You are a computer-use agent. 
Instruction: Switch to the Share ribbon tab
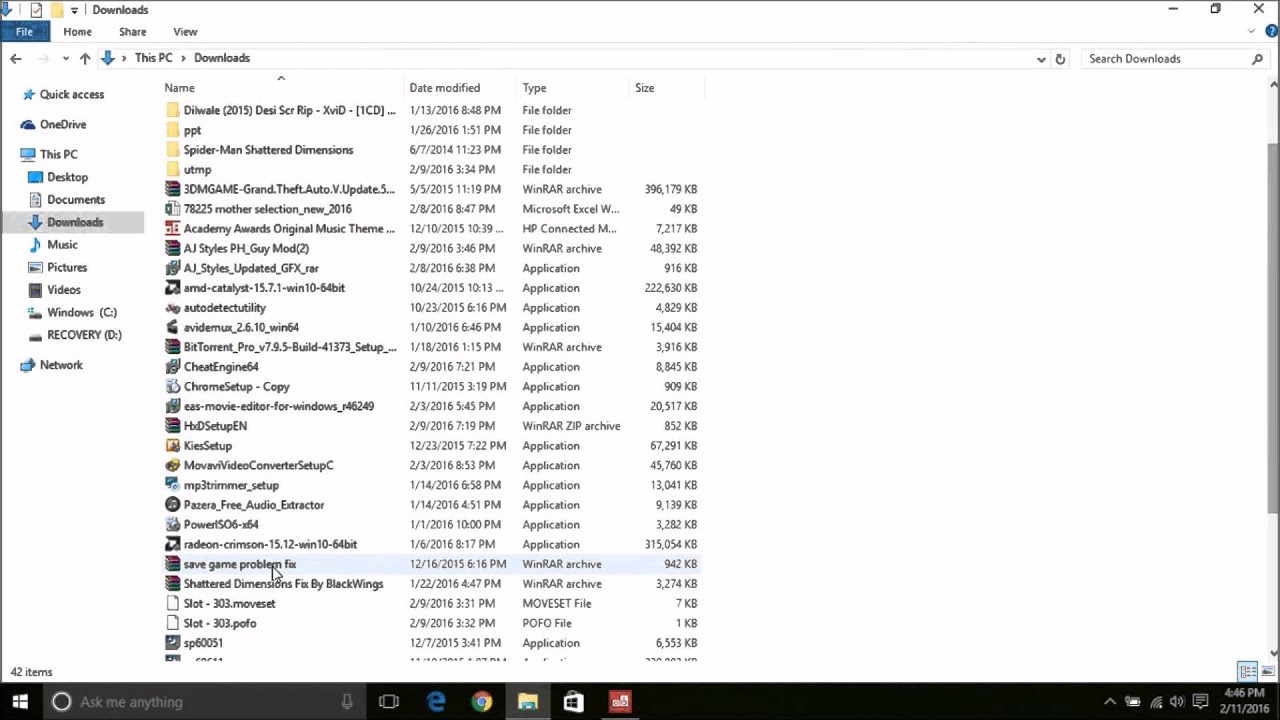coord(132,31)
